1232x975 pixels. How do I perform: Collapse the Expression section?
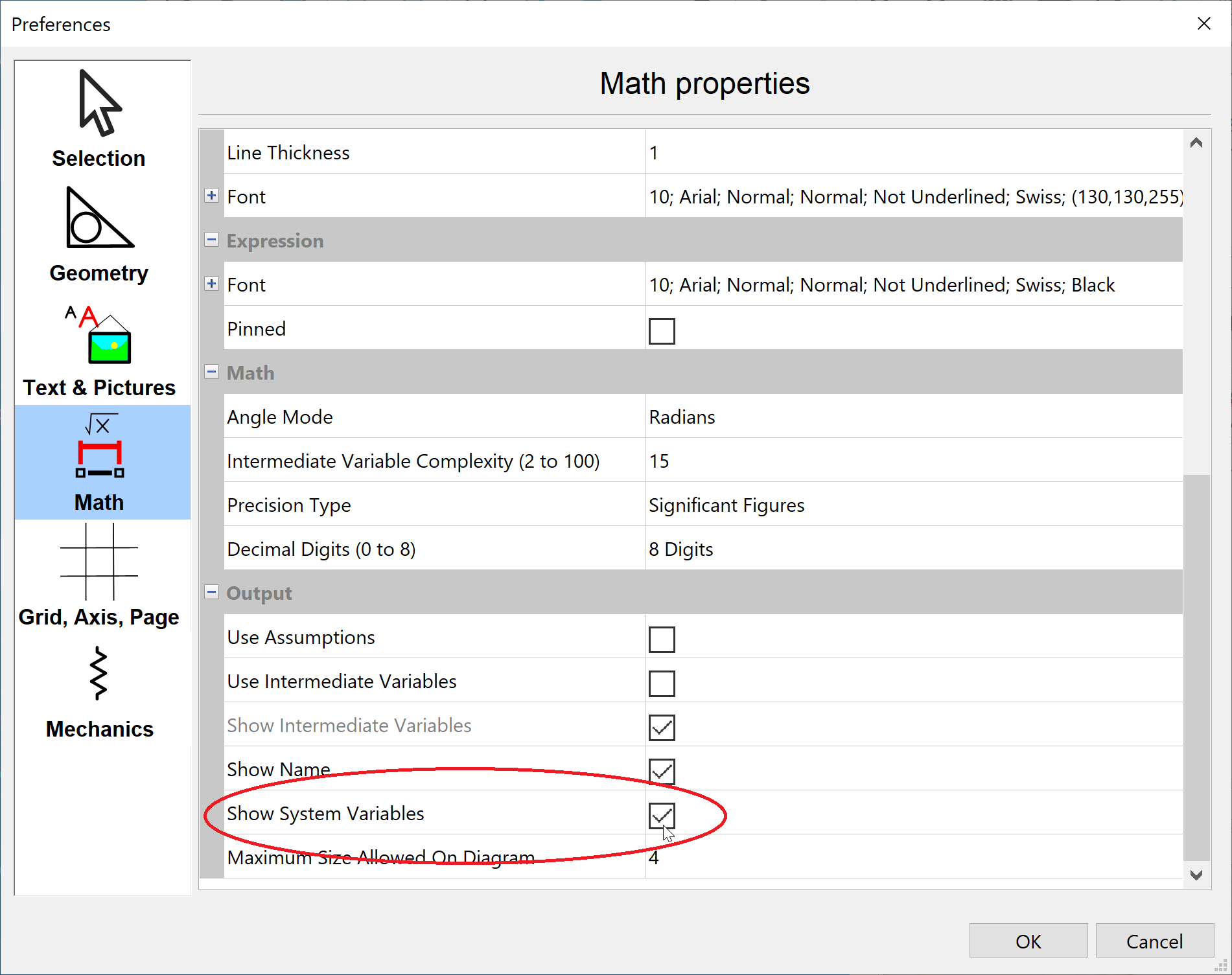click(211, 240)
